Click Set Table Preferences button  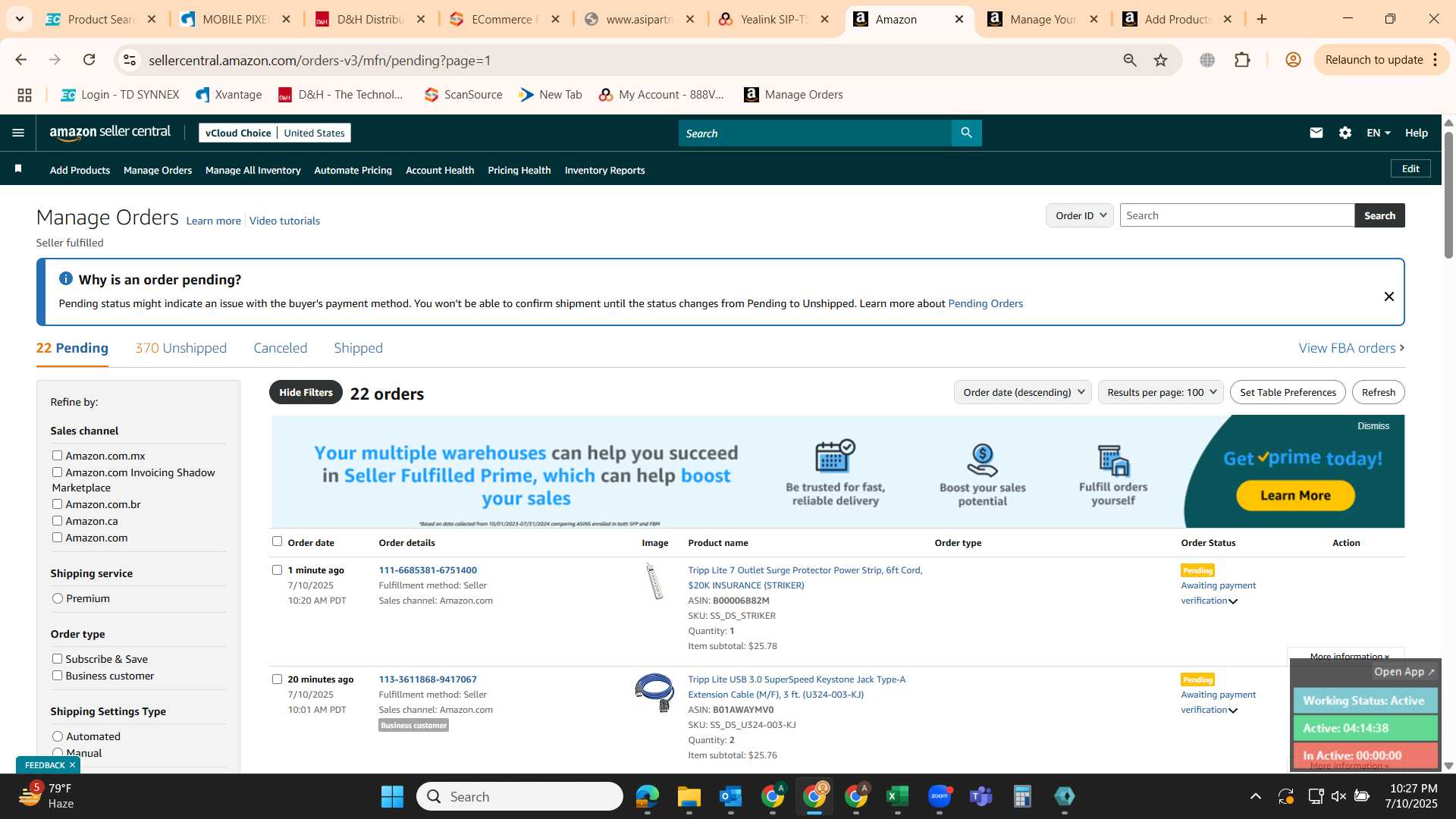1288,392
